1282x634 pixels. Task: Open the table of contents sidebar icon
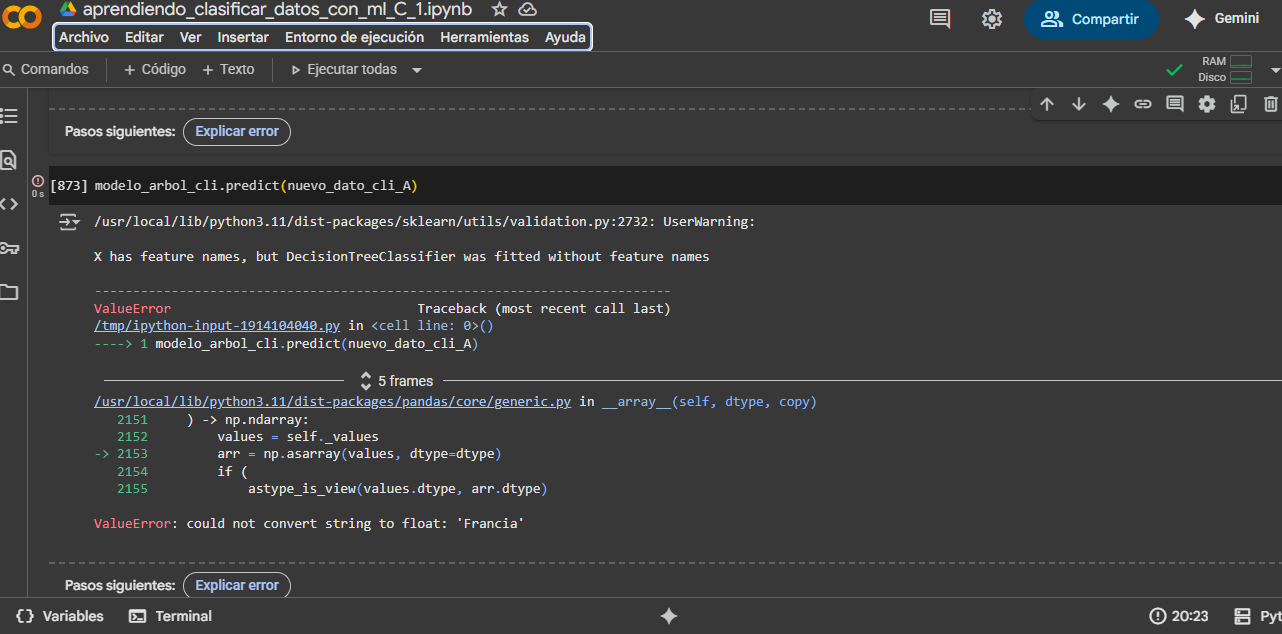coord(9,116)
